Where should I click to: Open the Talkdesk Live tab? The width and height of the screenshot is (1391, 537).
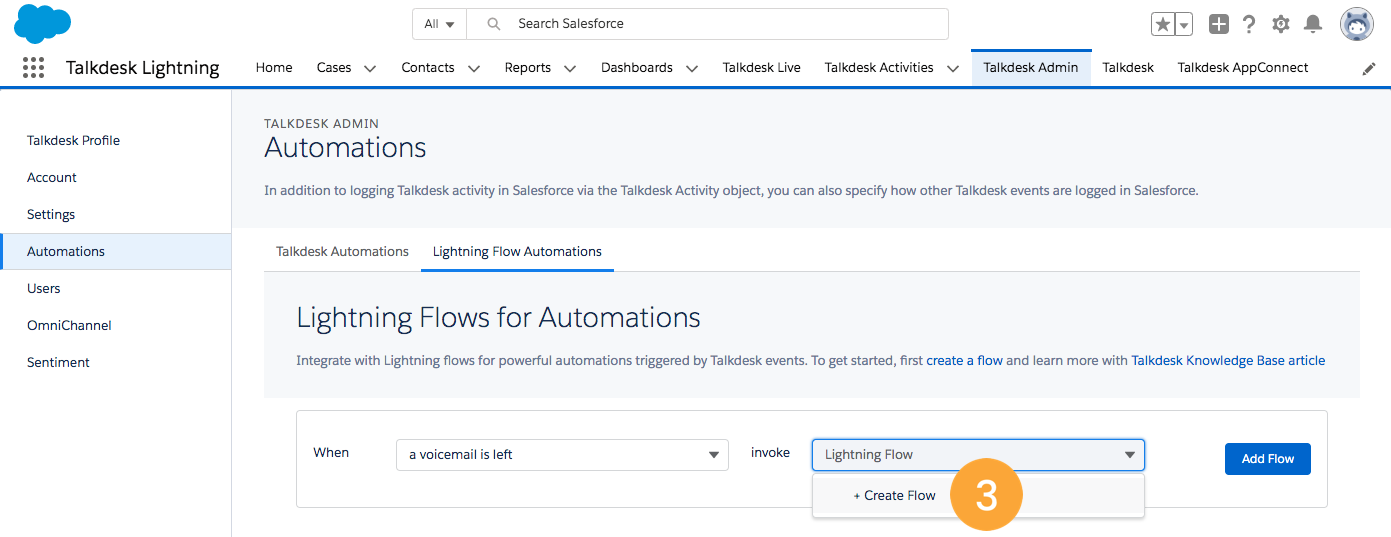point(762,68)
